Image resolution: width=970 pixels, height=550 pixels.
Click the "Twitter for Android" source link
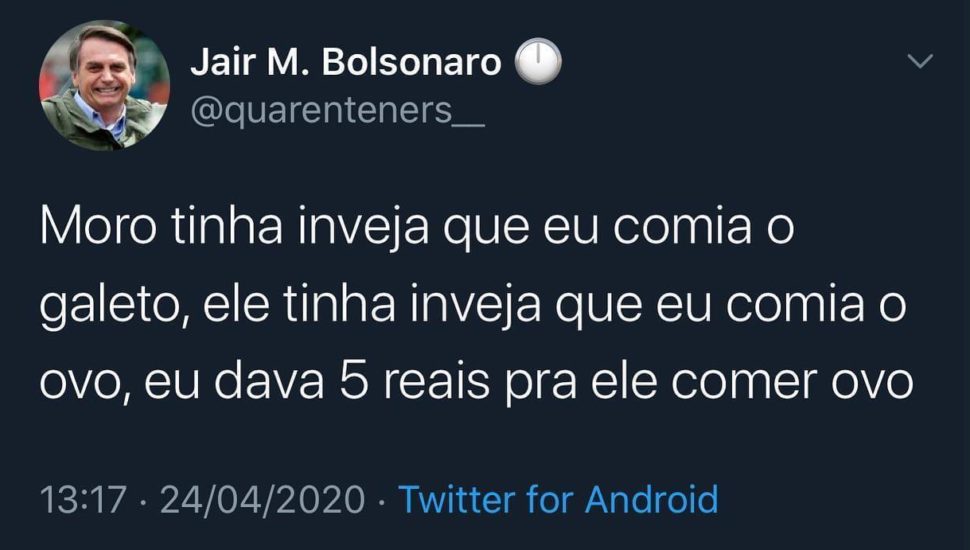(x=558, y=498)
